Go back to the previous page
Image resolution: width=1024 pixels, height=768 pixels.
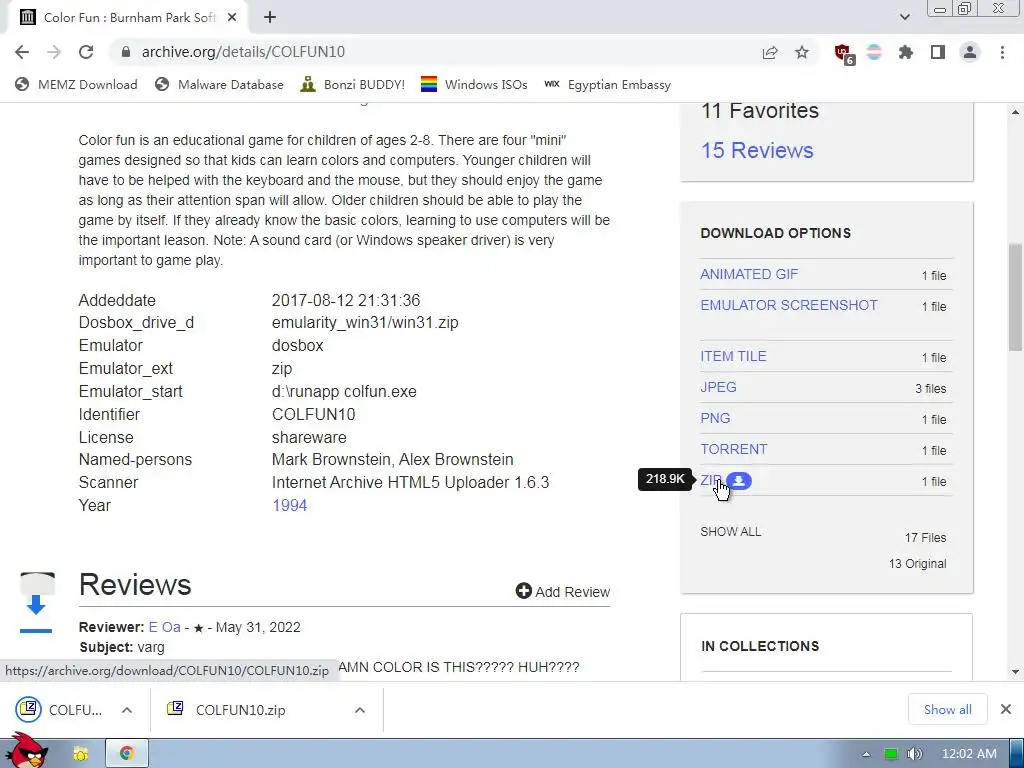[x=22, y=52]
